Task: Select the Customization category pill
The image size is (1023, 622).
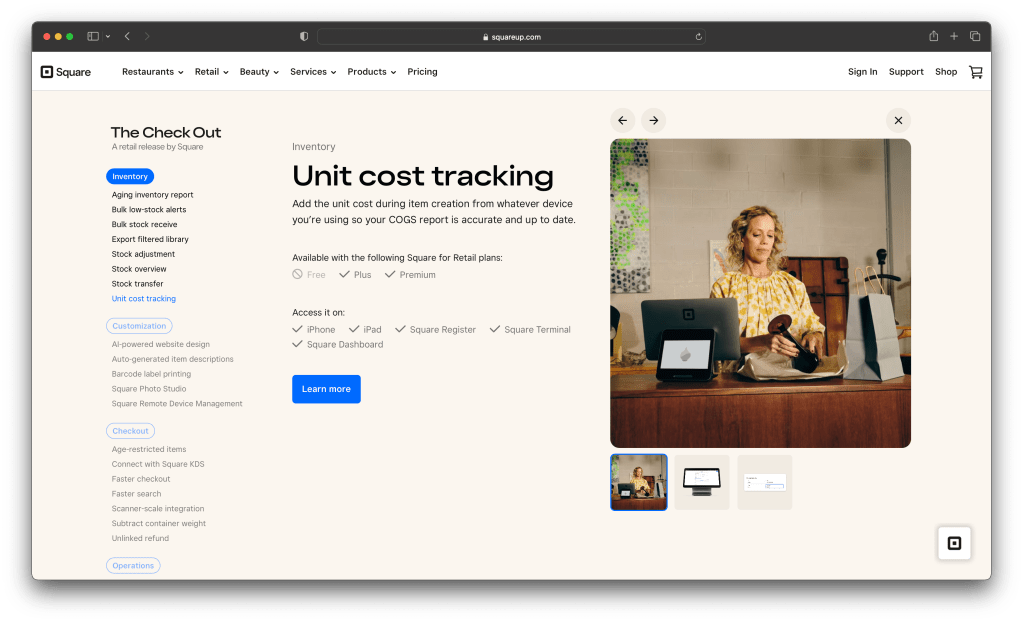Action: pyautogui.click(x=139, y=326)
